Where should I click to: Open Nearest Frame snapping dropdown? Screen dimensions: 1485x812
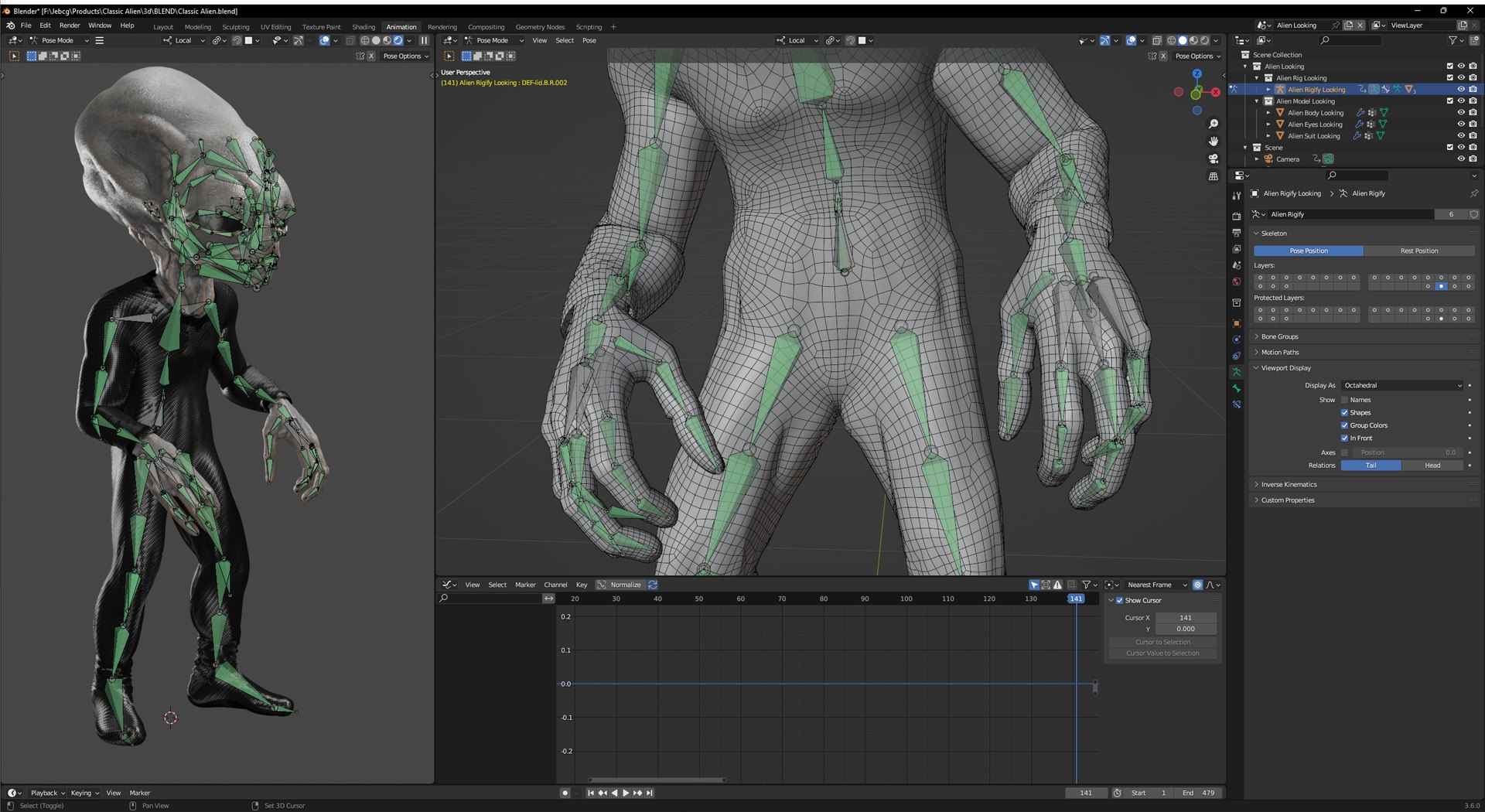coord(1156,585)
